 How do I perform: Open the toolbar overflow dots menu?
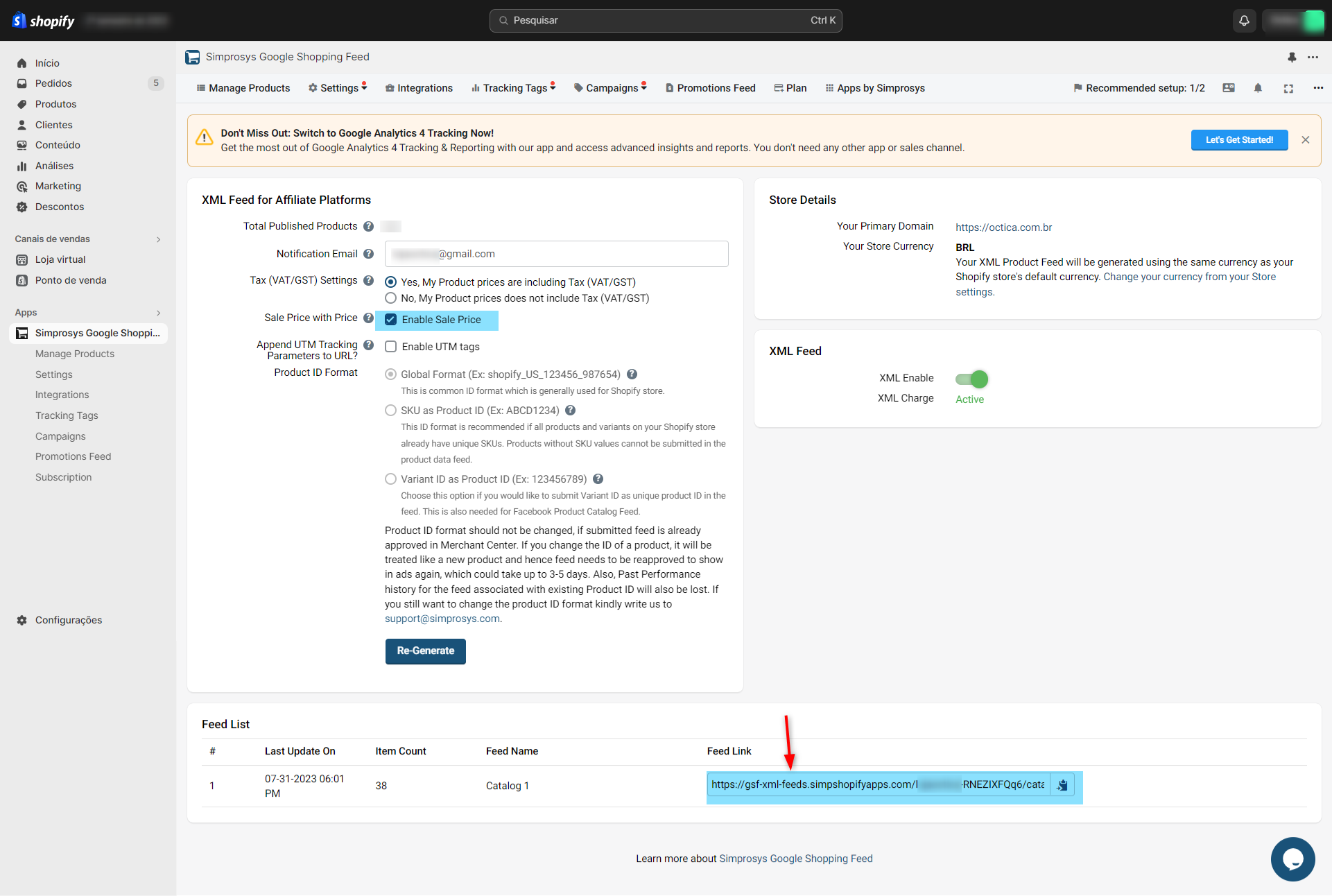point(1318,88)
